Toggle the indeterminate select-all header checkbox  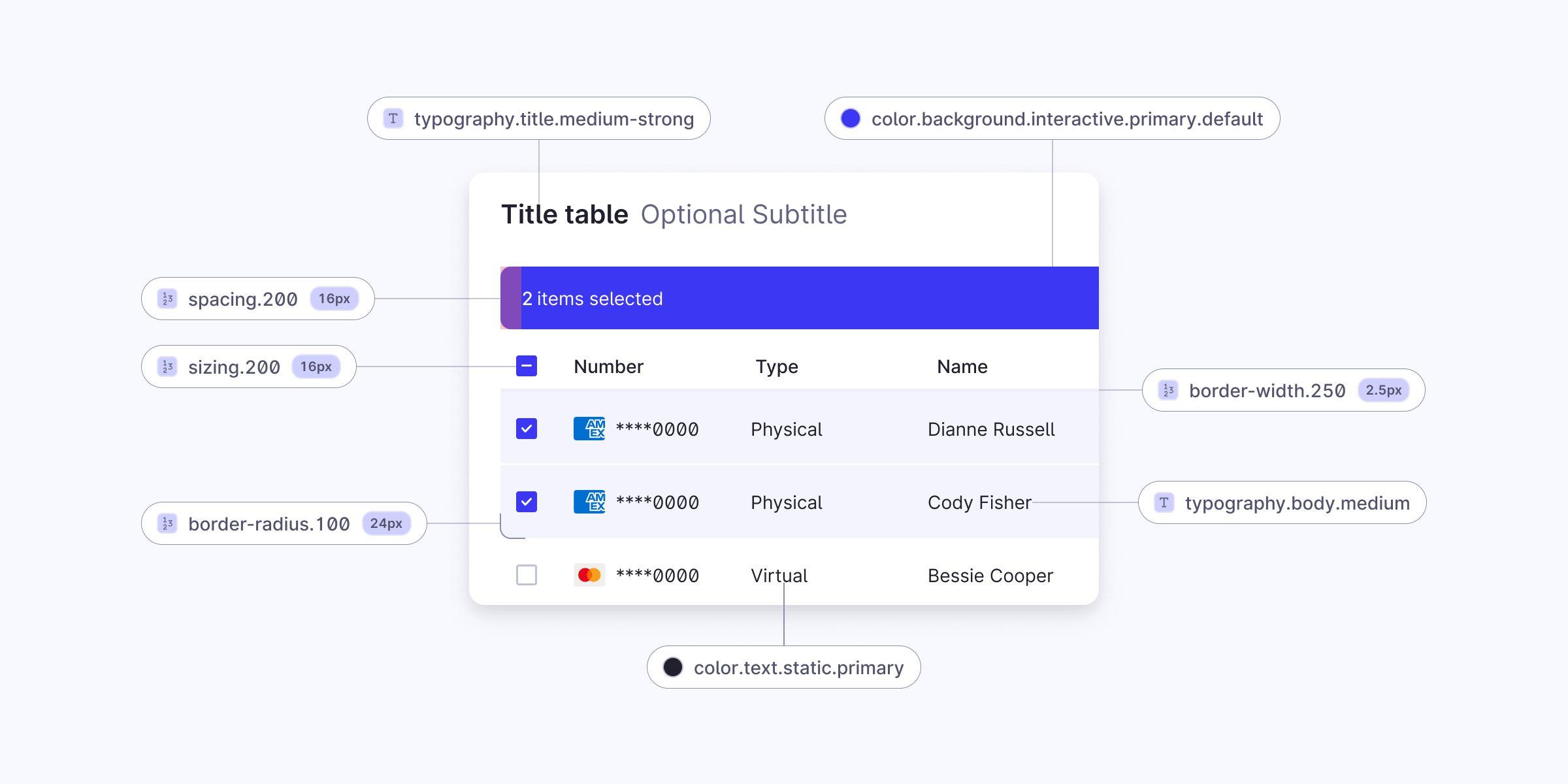pyautogui.click(x=527, y=366)
